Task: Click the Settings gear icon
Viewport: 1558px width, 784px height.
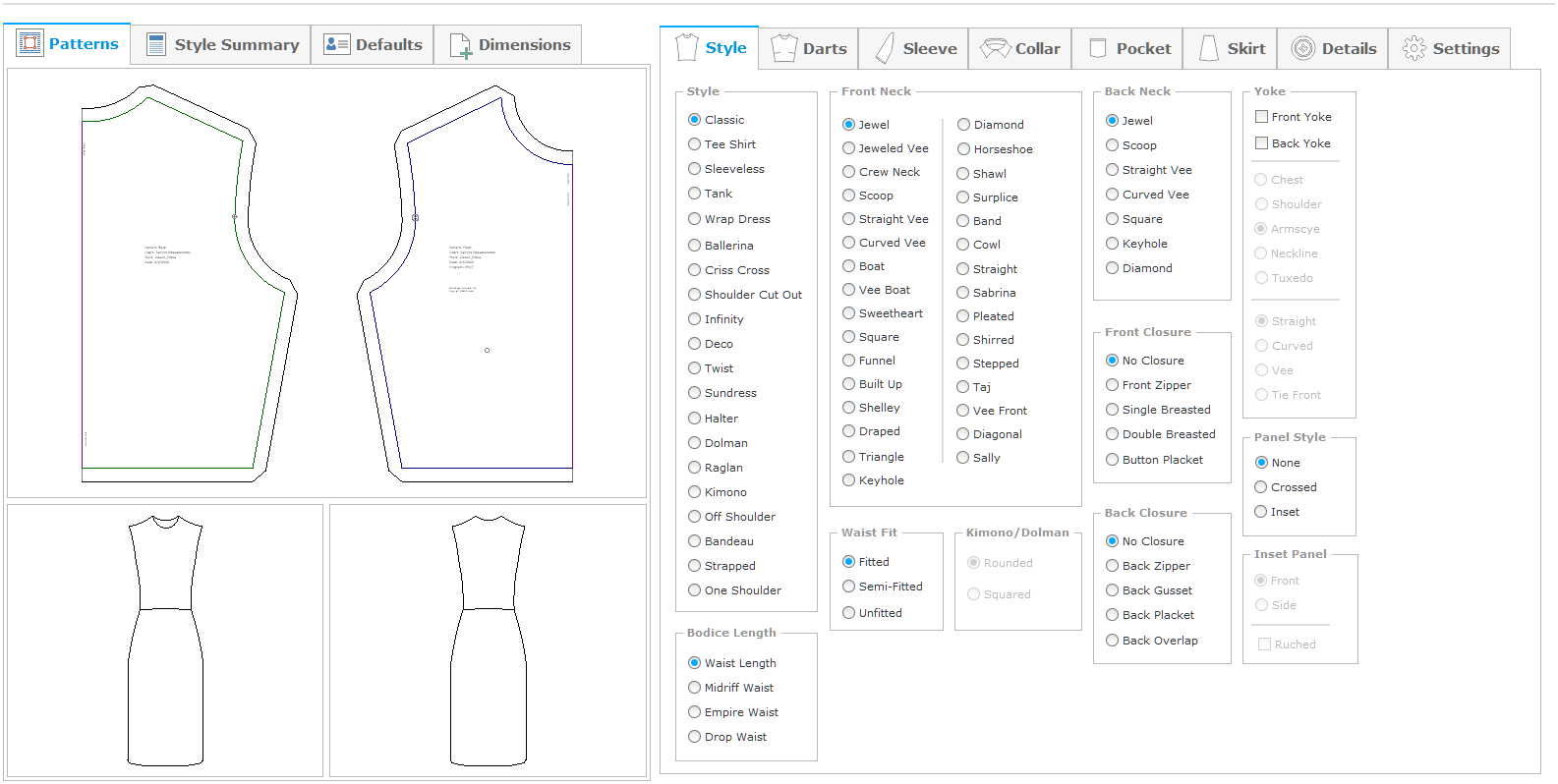Action: point(1414,48)
